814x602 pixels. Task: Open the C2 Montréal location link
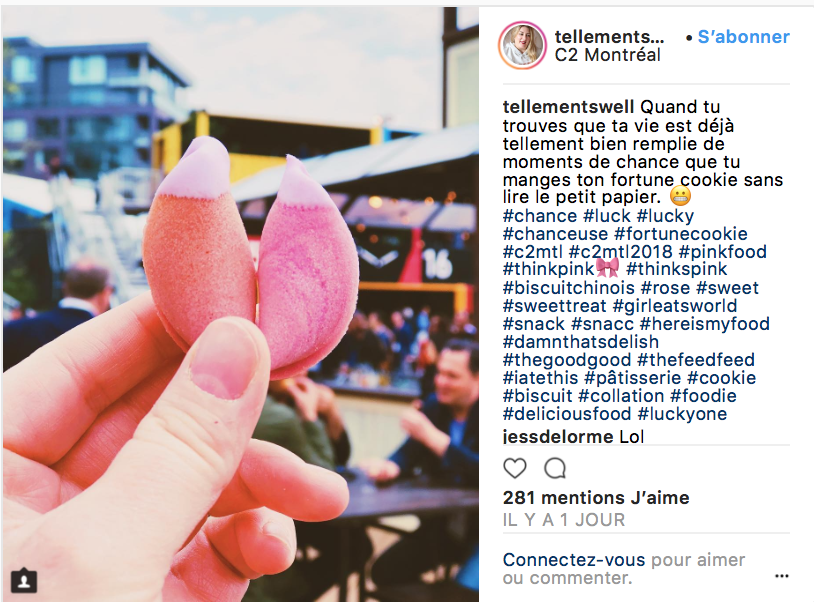click(607, 54)
